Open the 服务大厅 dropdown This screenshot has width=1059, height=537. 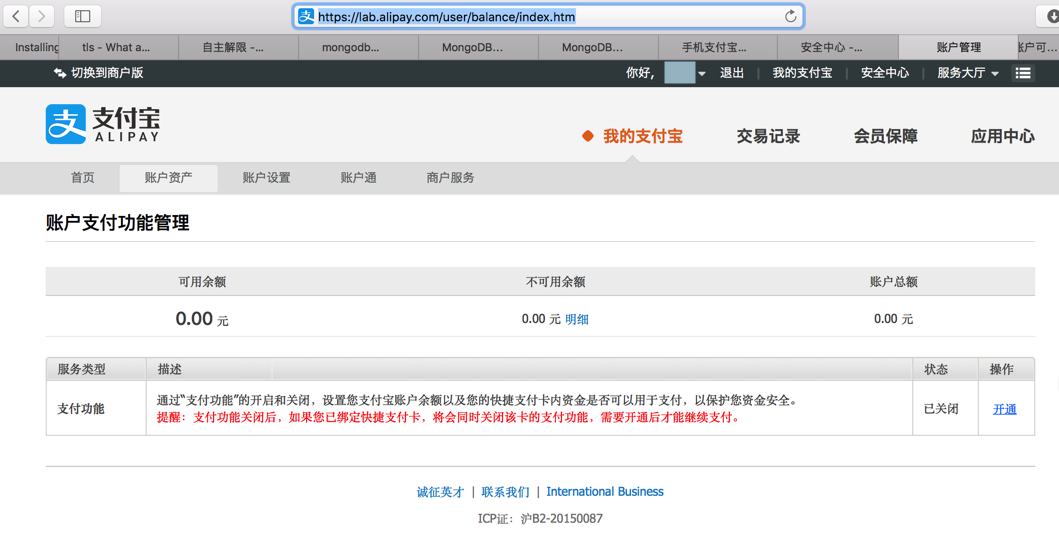(967, 73)
